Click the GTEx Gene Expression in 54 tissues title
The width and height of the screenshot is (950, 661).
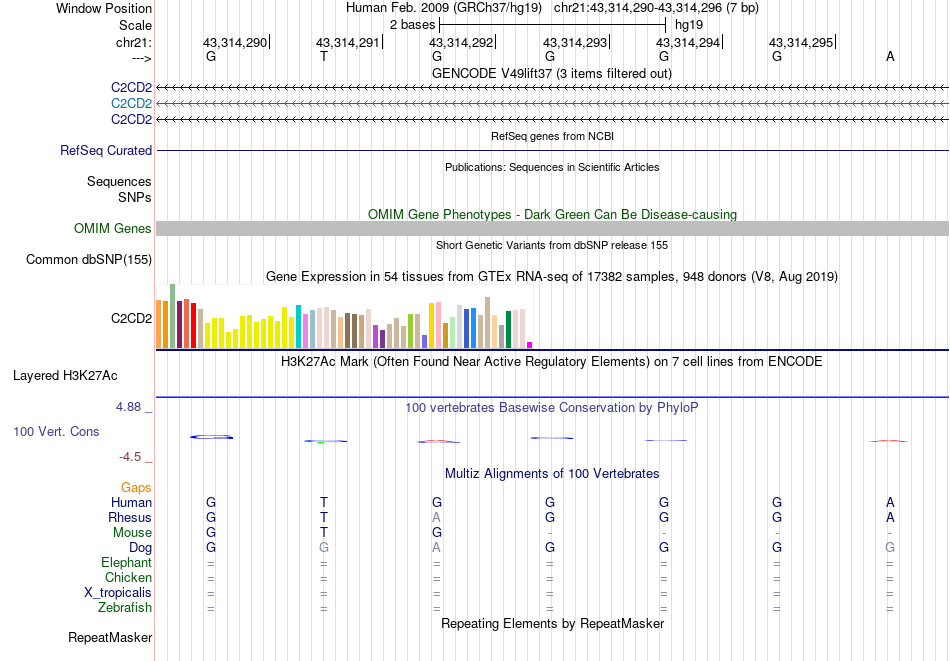552,277
